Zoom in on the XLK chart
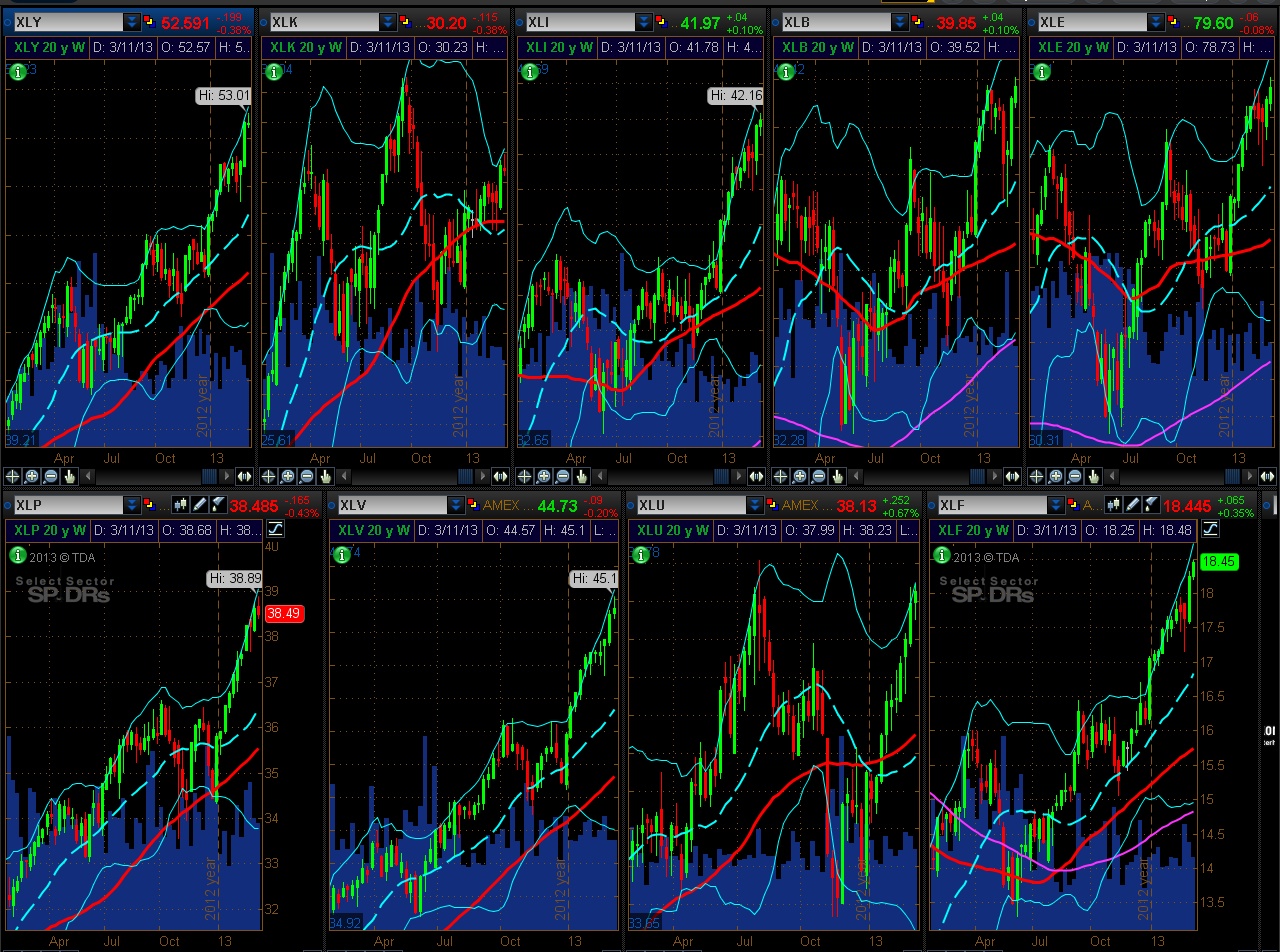 coord(287,476)
